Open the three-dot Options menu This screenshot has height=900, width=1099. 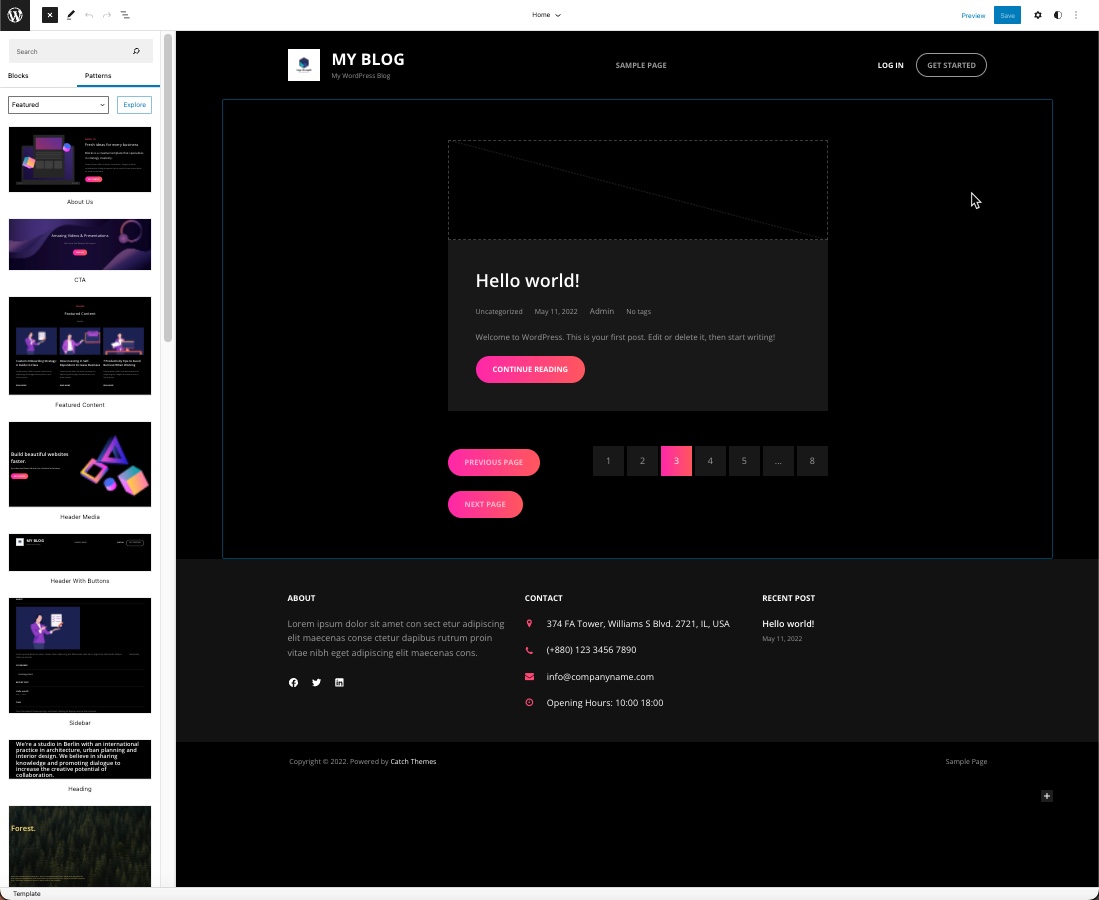[1076, 15]
